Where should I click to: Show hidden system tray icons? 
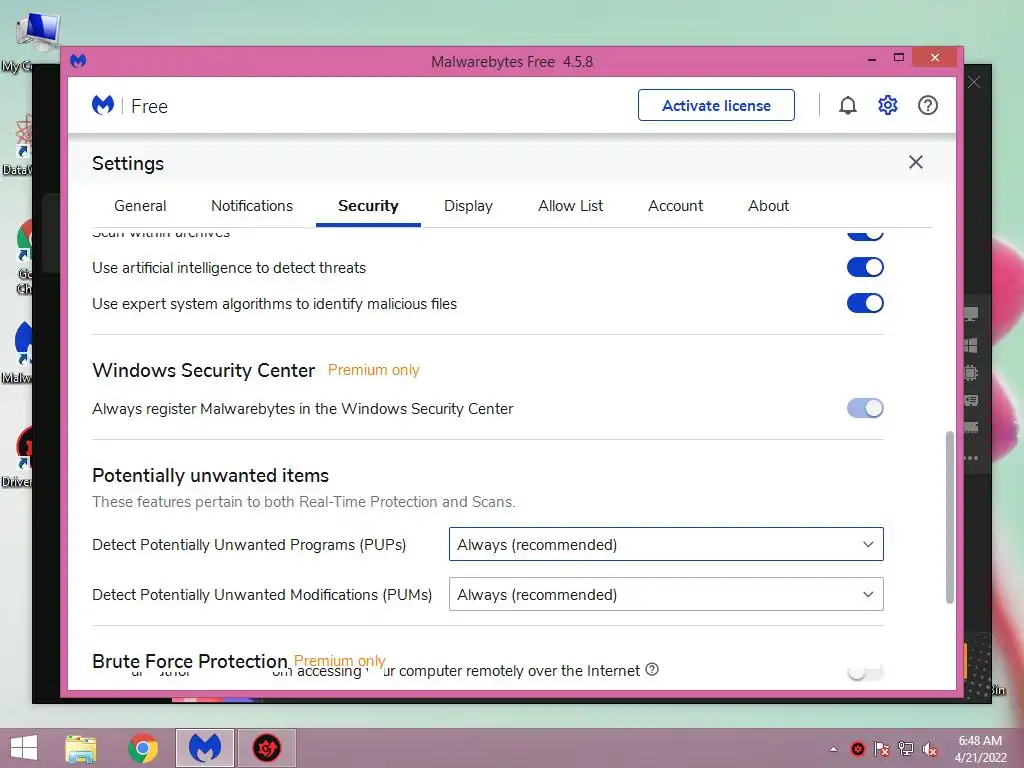coord(833,749)
